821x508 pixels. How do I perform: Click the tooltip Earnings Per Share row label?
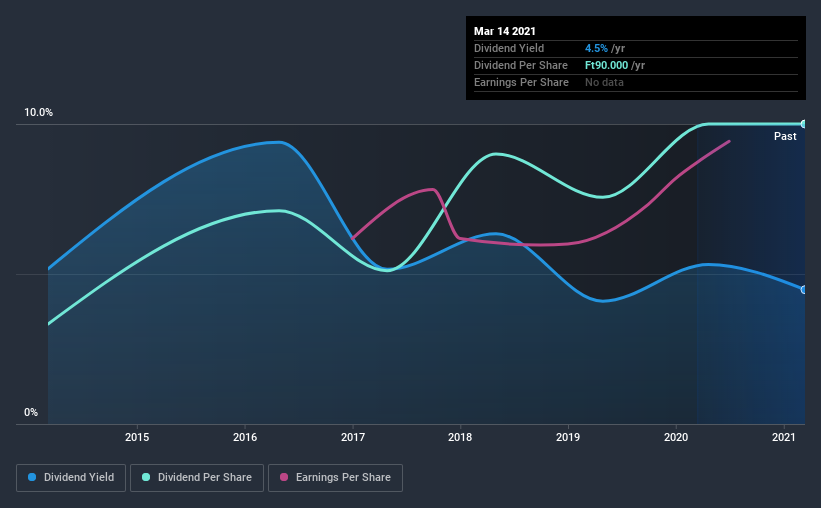521,82
